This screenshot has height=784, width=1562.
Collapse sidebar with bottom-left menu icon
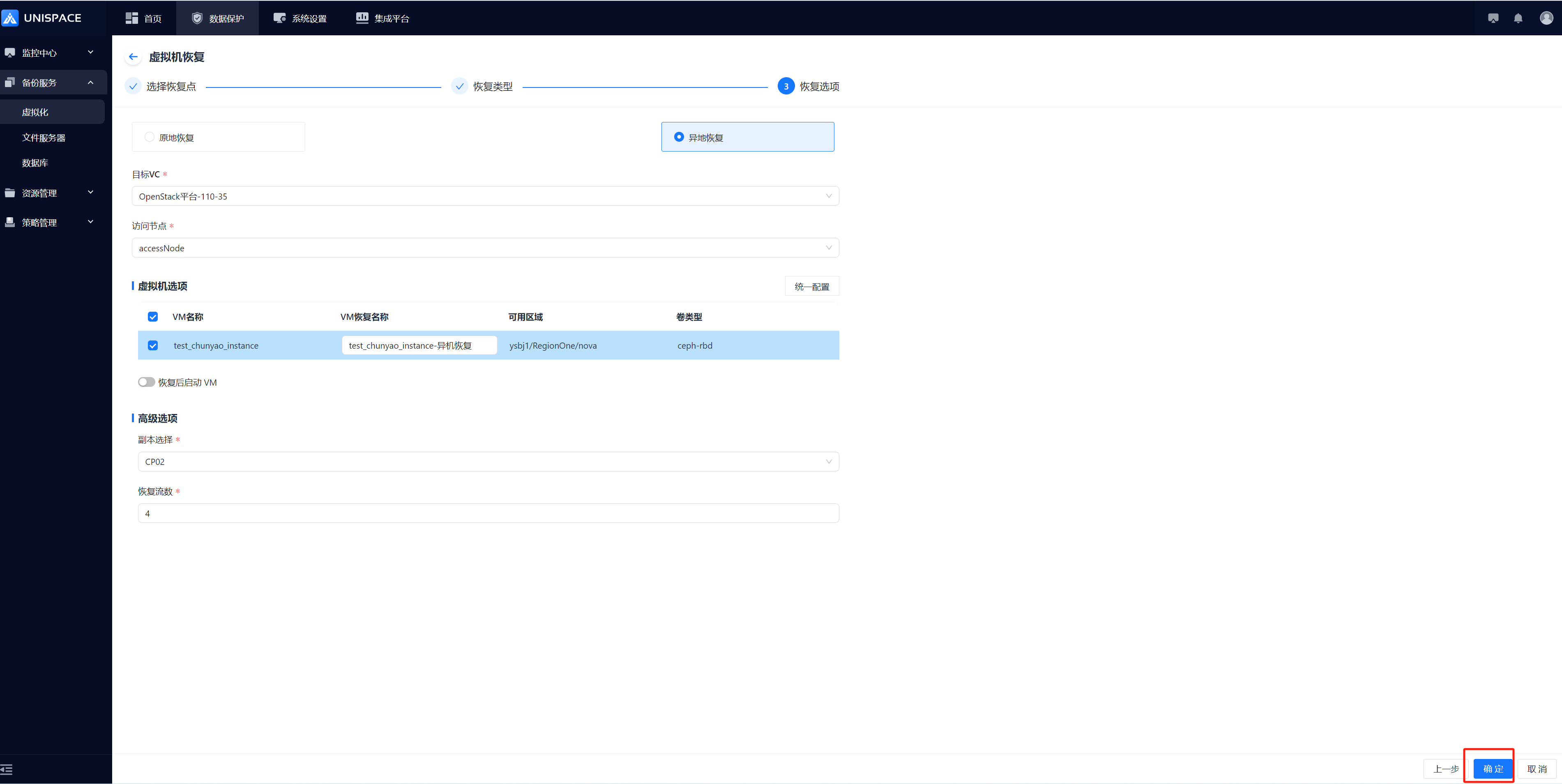coord(7,770)
